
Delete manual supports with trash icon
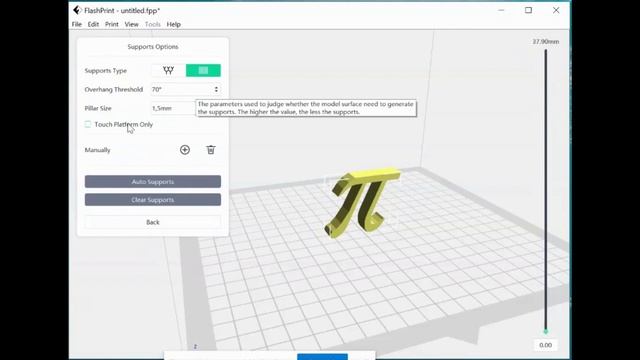(211, 150)
